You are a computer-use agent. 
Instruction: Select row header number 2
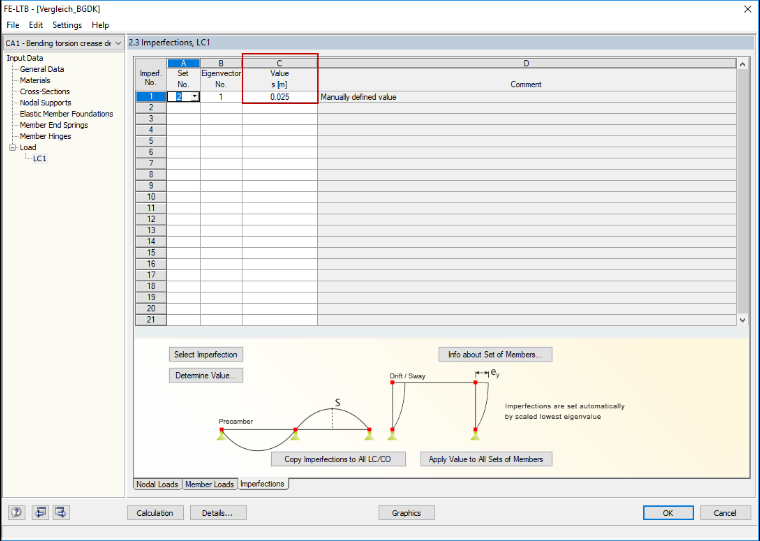click(x=151, y=108)
